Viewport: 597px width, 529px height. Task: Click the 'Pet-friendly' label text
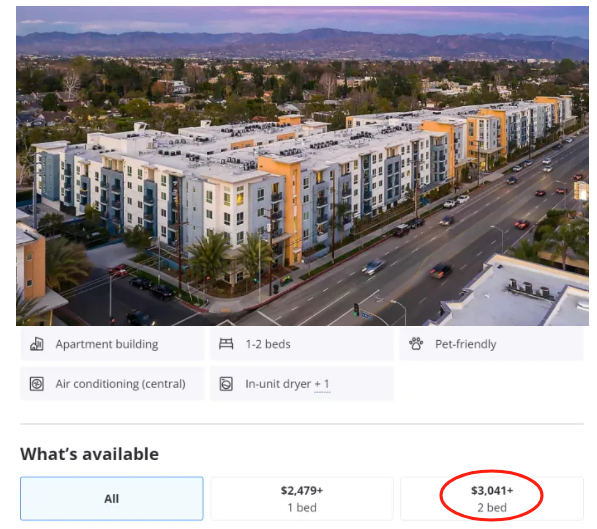(x=466, y=344)
